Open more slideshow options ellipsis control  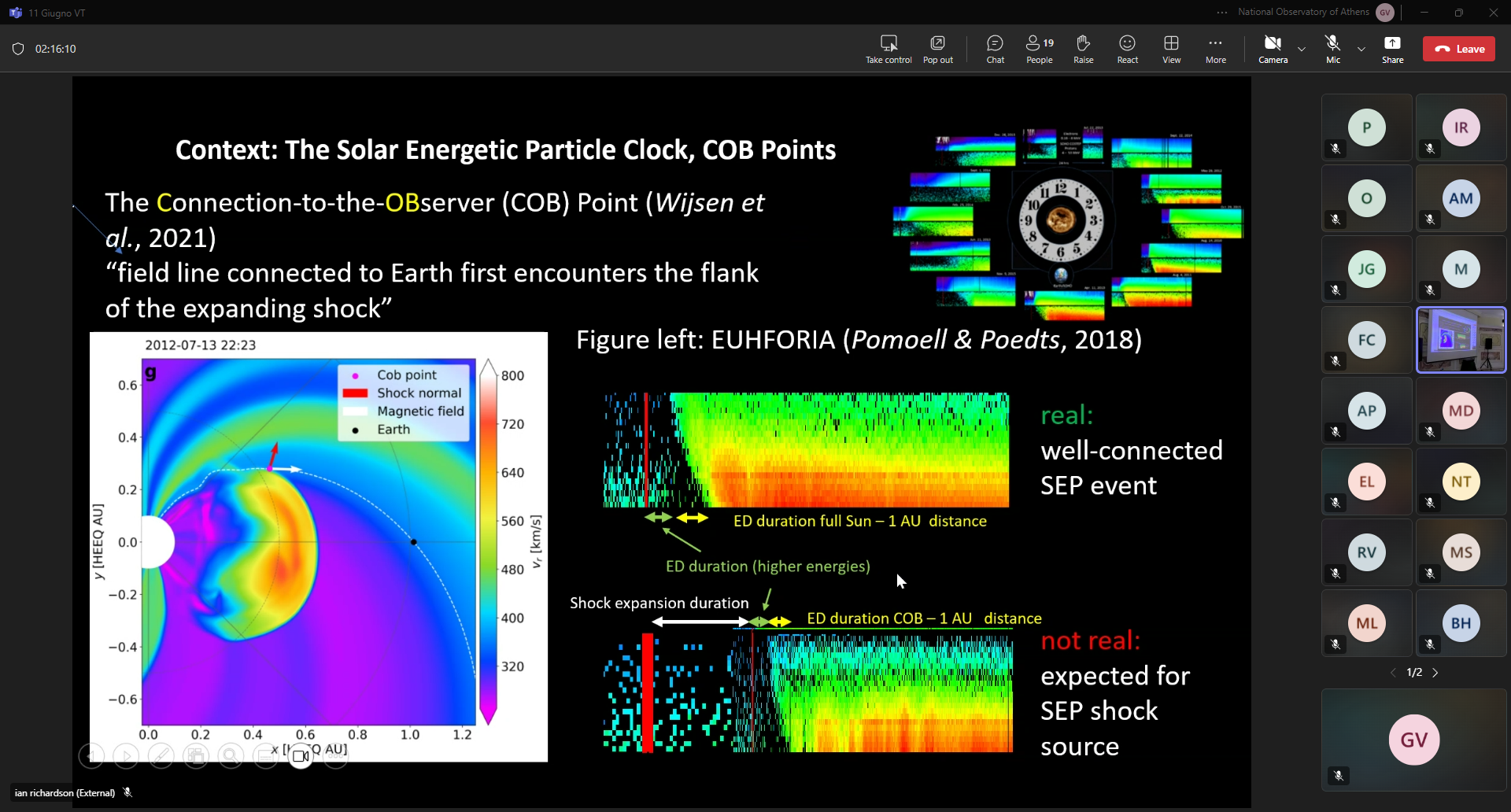click(x=336, y=756)
